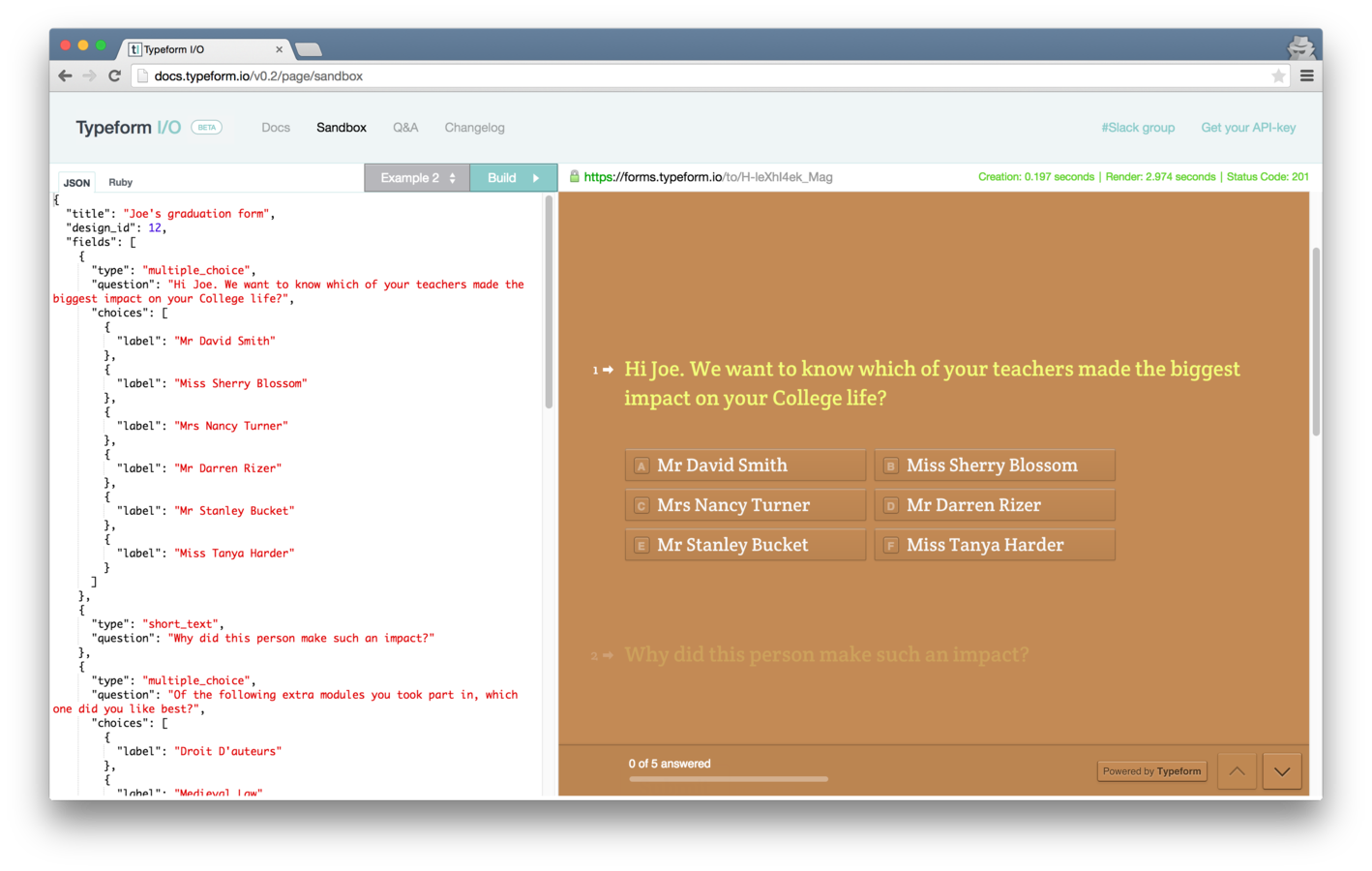
Task: Open the Docs page
Action: click(x=276, y=128)
